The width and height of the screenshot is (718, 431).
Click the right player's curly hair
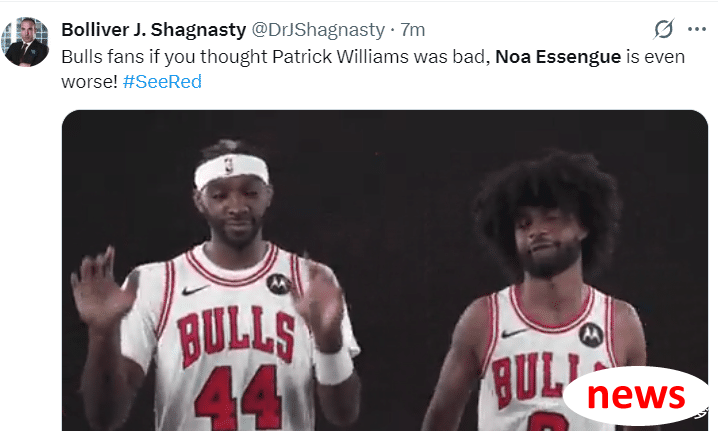tap(549, 192)
